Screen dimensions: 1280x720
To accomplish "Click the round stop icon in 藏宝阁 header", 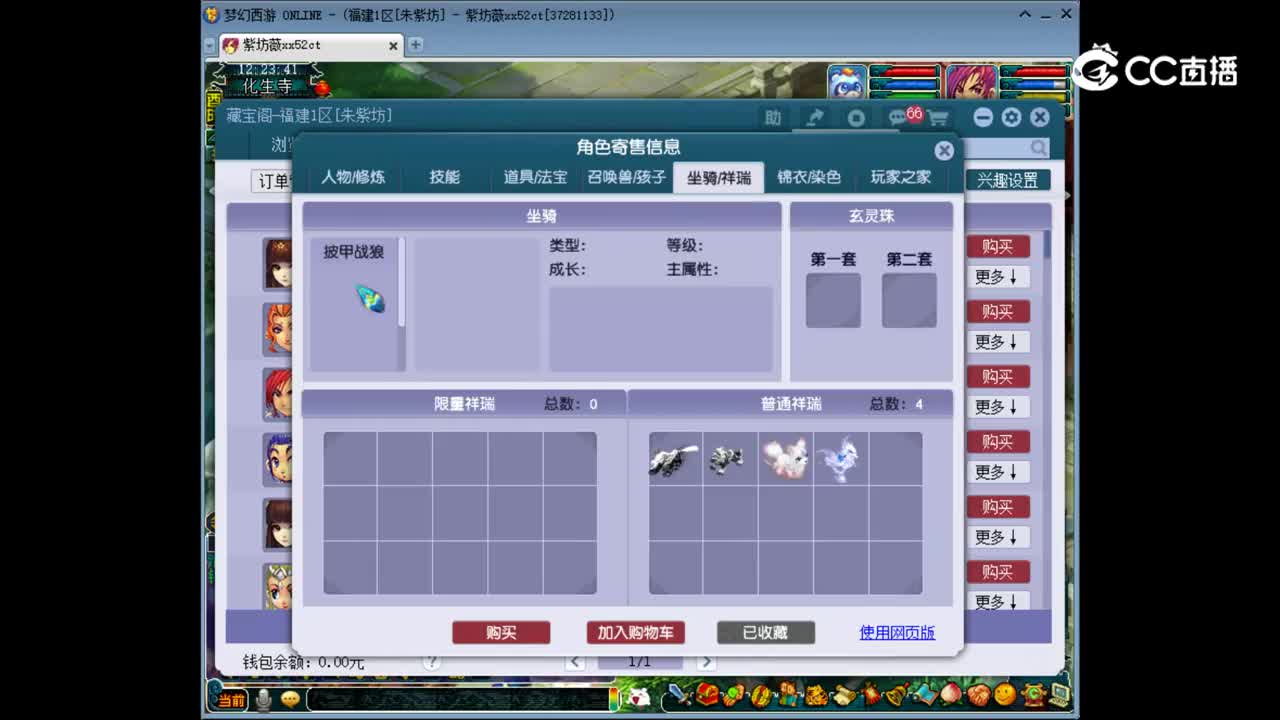I will (856, 118).
